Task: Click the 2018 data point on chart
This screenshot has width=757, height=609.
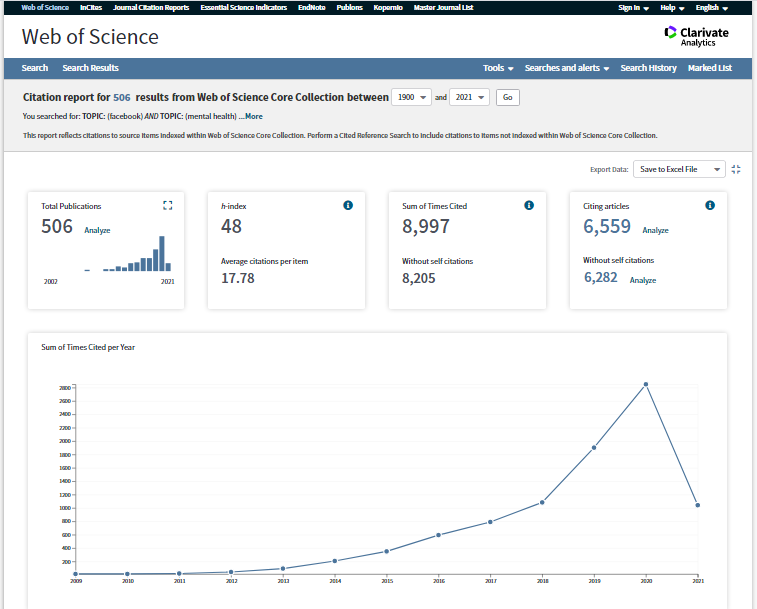Action: [x=542, y=502]
